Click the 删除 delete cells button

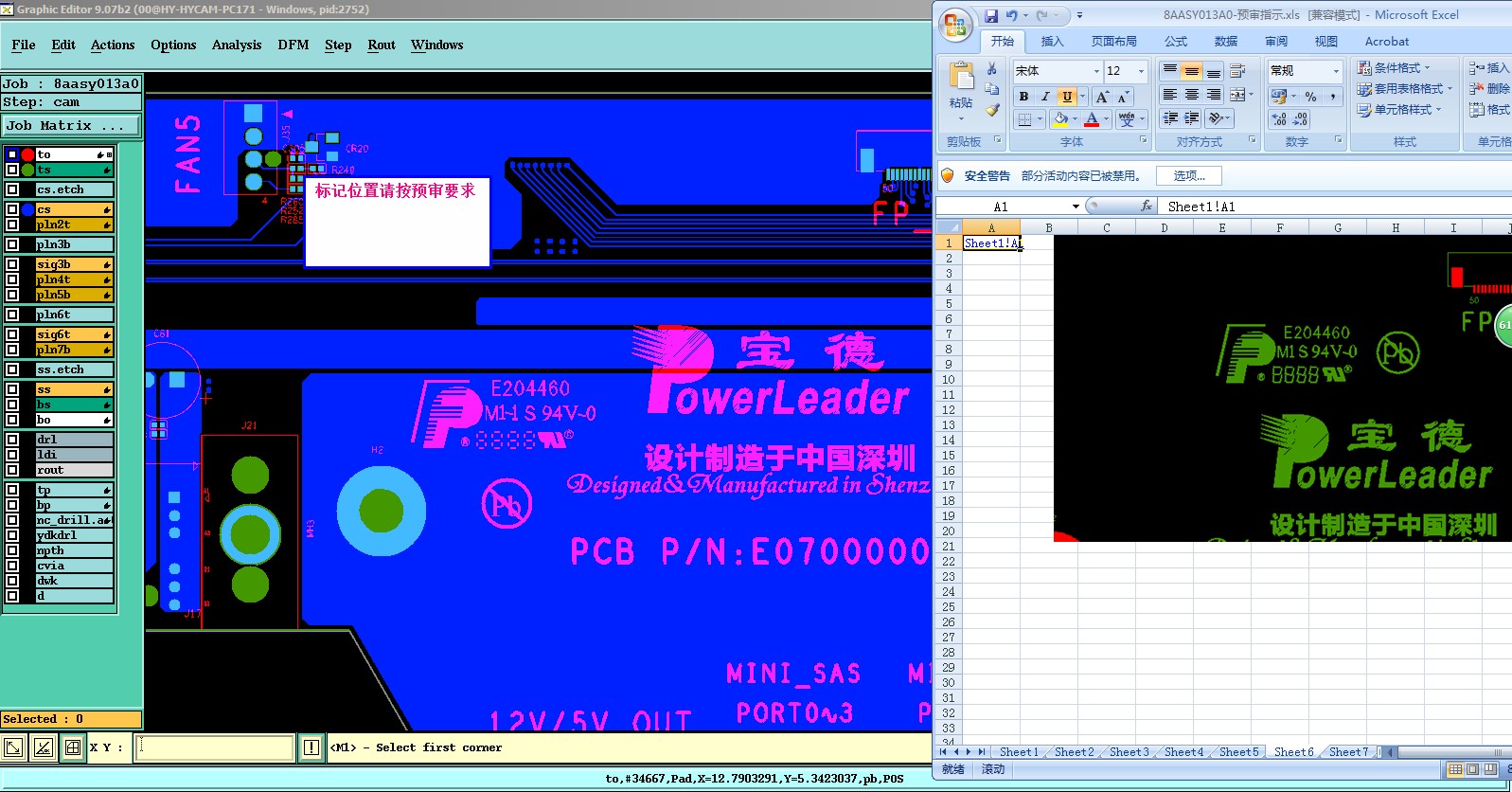coord(1490,89)
